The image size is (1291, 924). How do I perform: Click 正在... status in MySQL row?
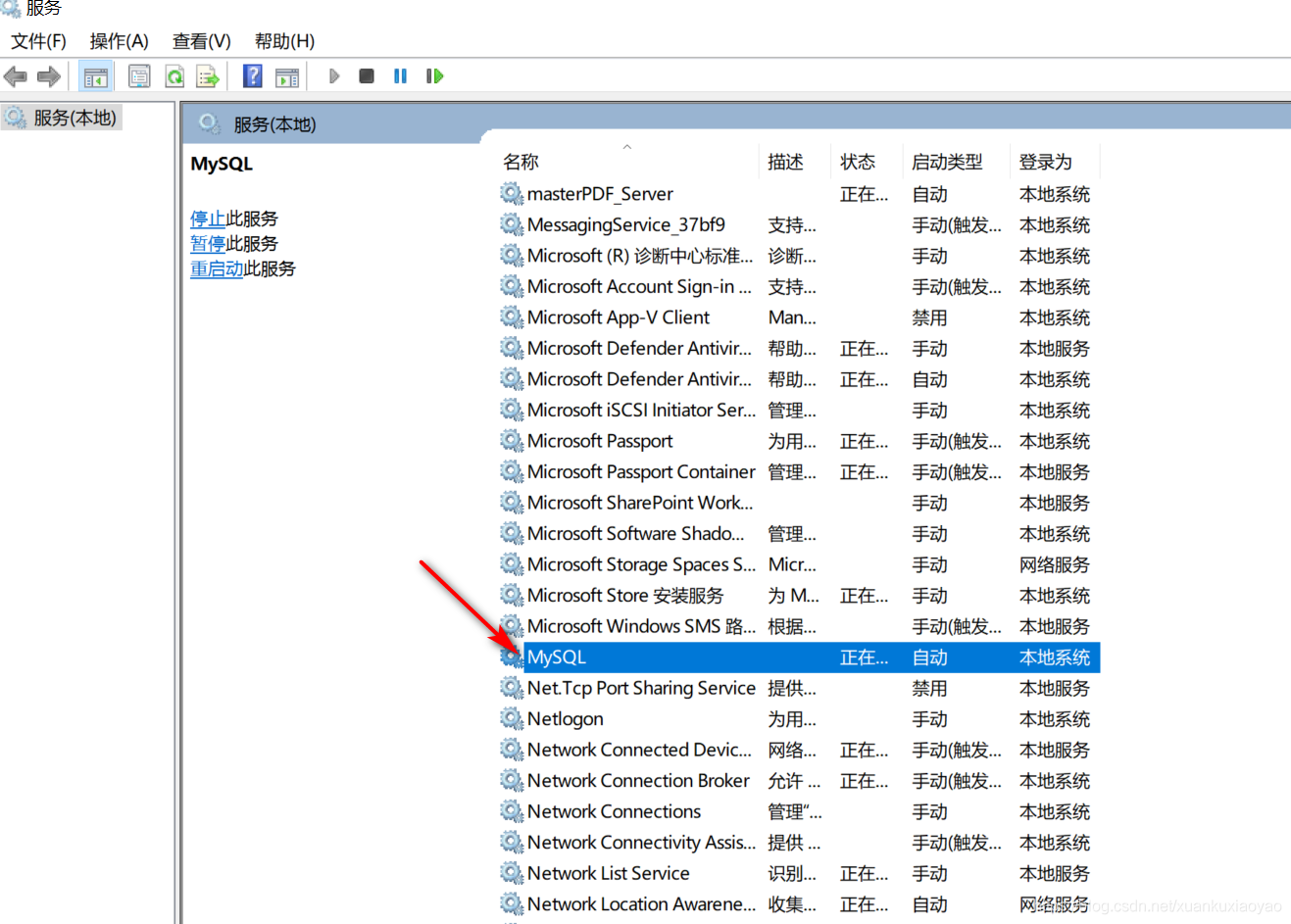pos(864,657)
